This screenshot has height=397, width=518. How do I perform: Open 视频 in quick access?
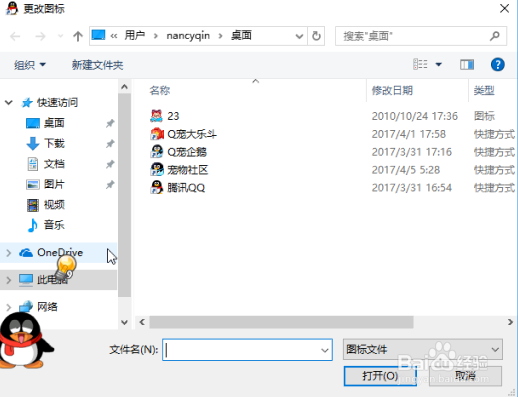(x=54, y=204)
